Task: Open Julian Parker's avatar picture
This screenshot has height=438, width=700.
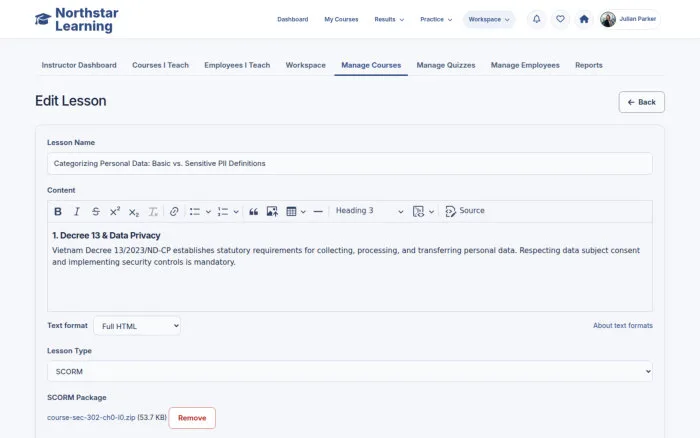Action: click(x=608, y=19)
